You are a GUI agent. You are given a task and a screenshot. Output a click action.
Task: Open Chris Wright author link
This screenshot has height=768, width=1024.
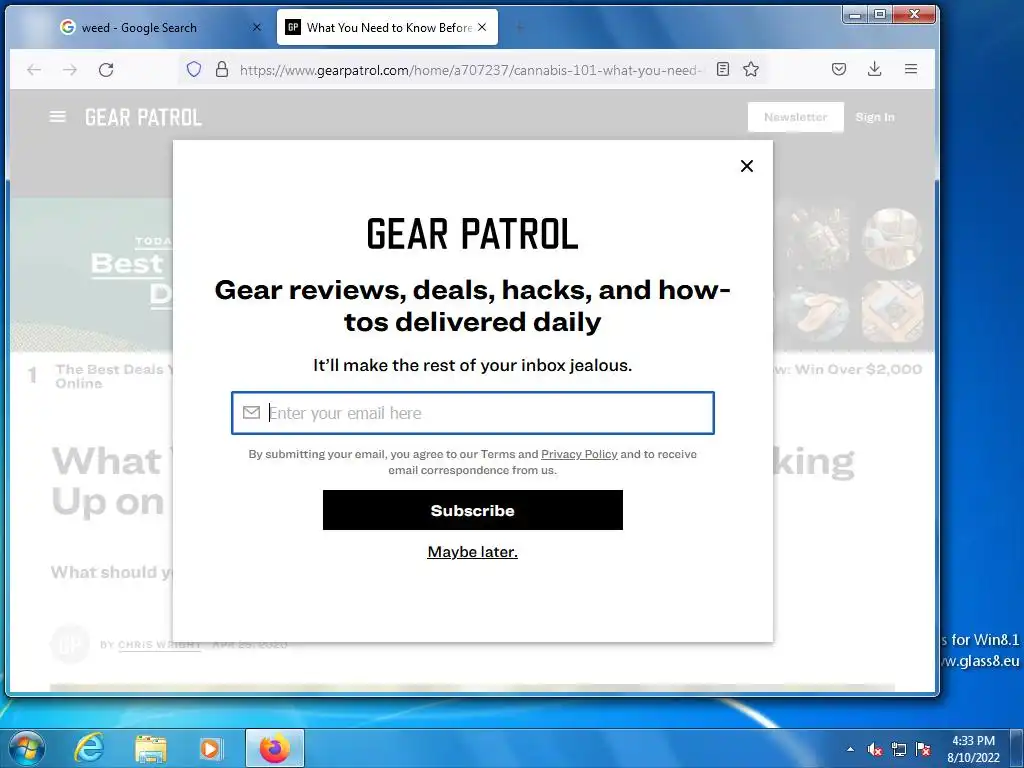[159, 645]
